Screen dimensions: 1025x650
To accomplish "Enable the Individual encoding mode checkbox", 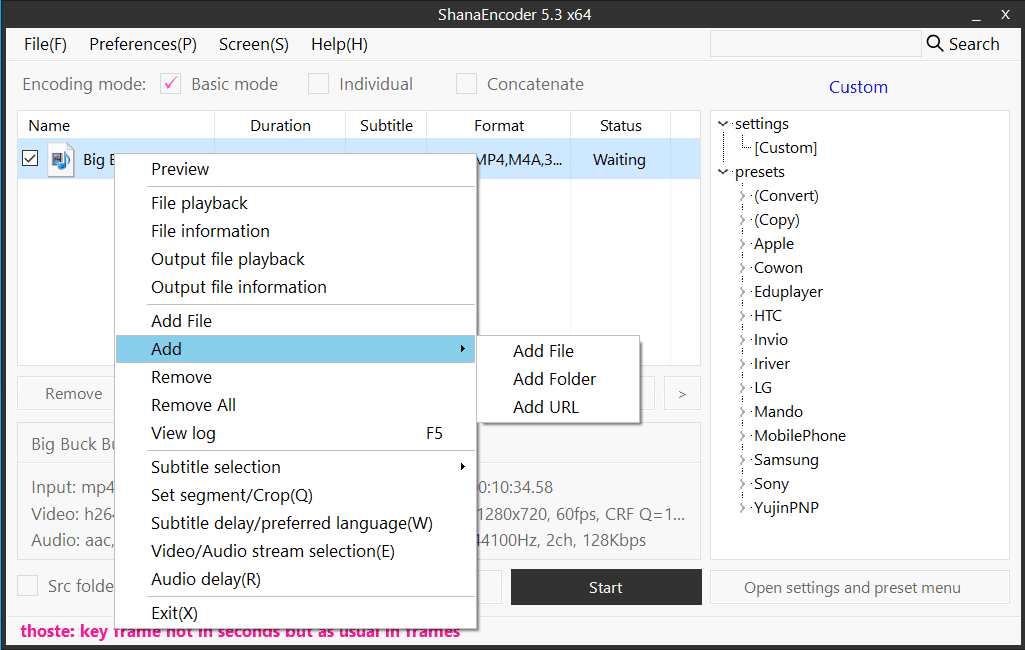I will (318, 84).
